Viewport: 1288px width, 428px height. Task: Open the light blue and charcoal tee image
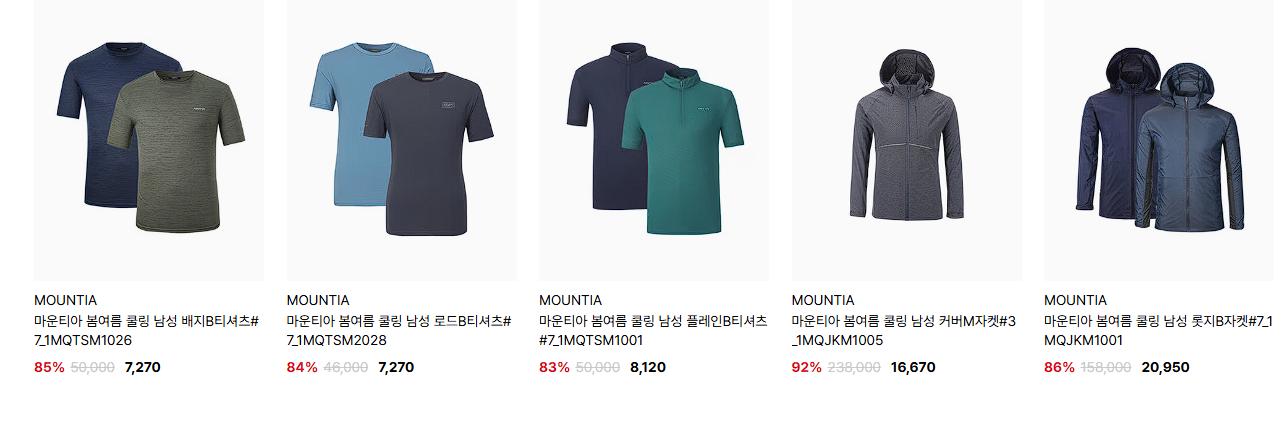click(x=402, y=140)
